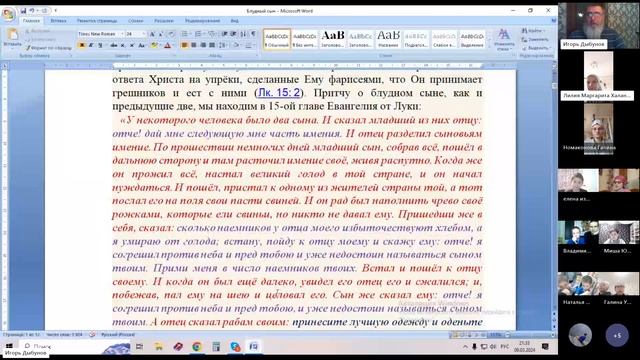This screenshot has width=640, height=360.
Task: Increase paragraph indent
Action: pyautogui.click(x=233, y=34)
